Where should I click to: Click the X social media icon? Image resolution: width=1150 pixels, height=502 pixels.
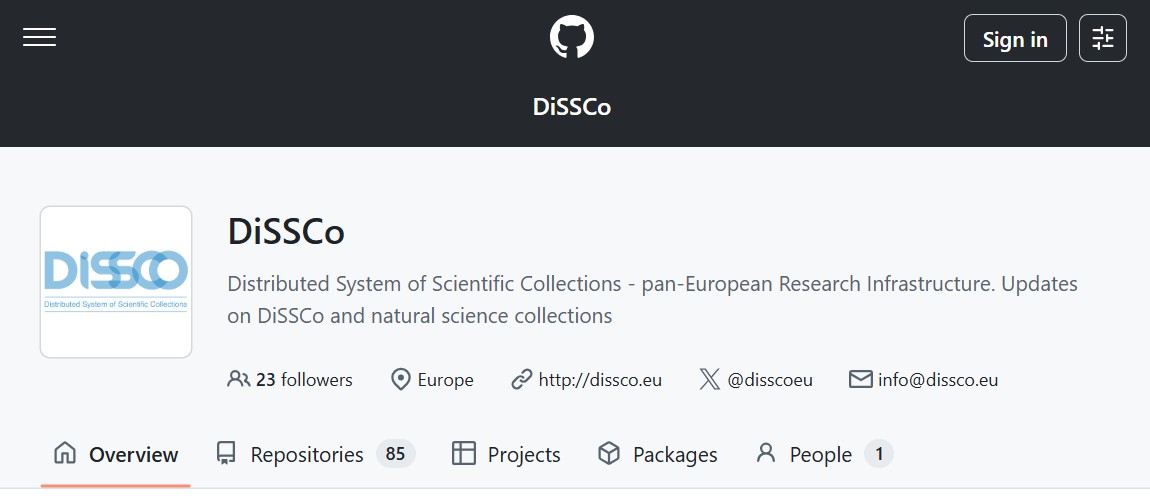click(x=709, y=380)
